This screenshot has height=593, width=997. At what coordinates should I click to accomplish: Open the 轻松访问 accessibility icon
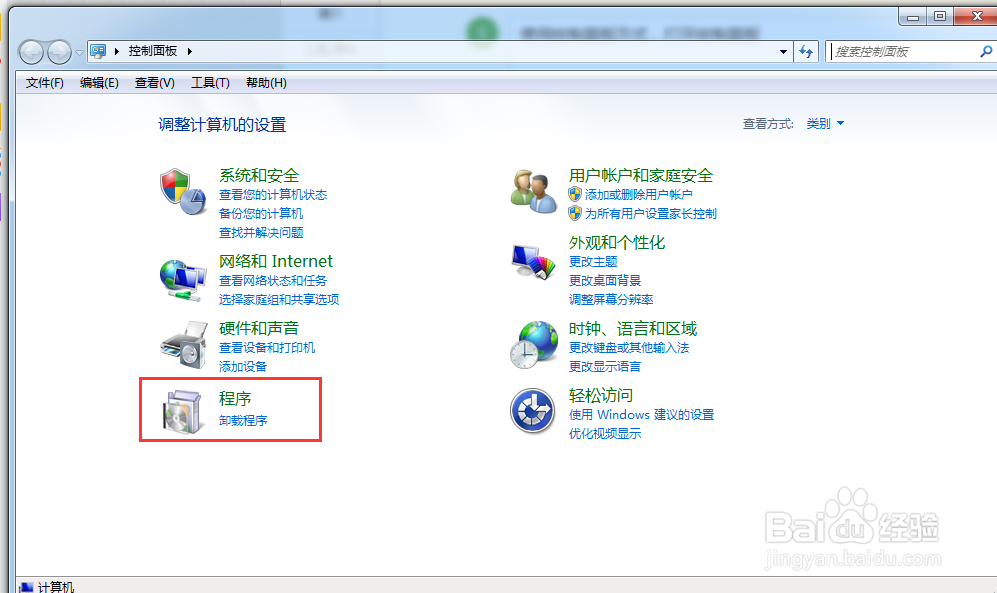coord(532,410)
